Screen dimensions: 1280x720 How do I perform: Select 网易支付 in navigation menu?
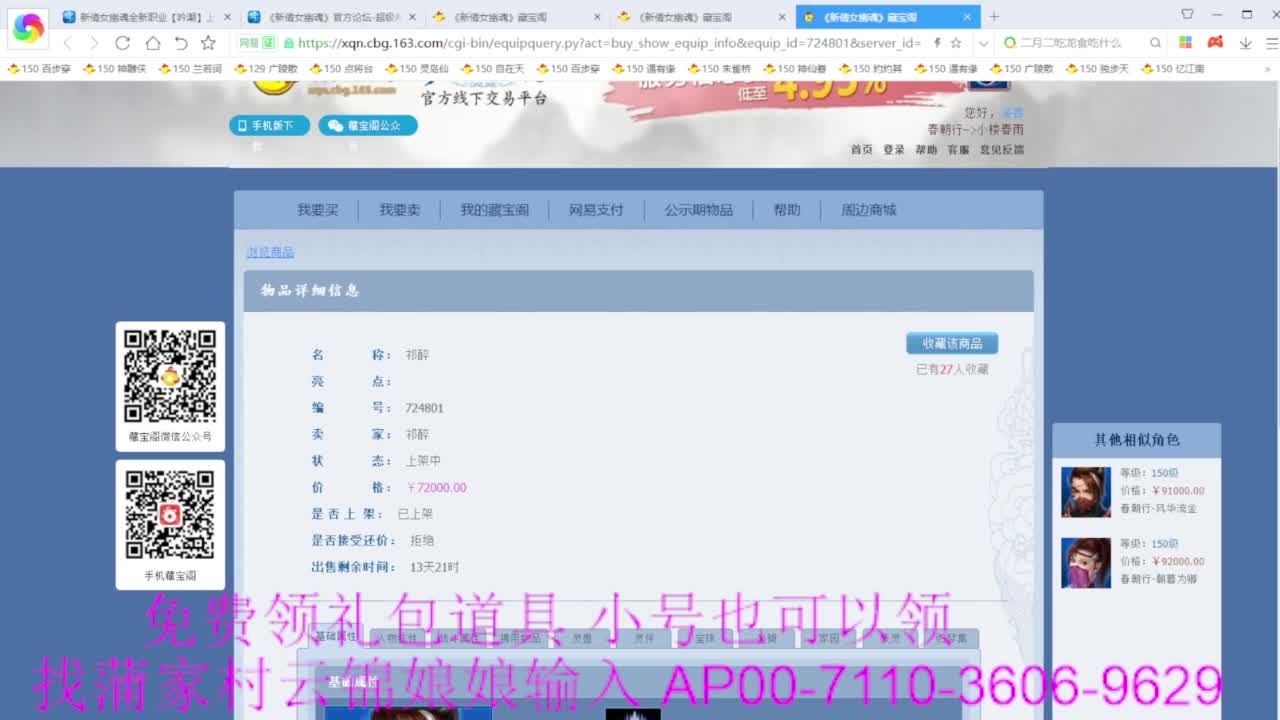tap(596, 210)
